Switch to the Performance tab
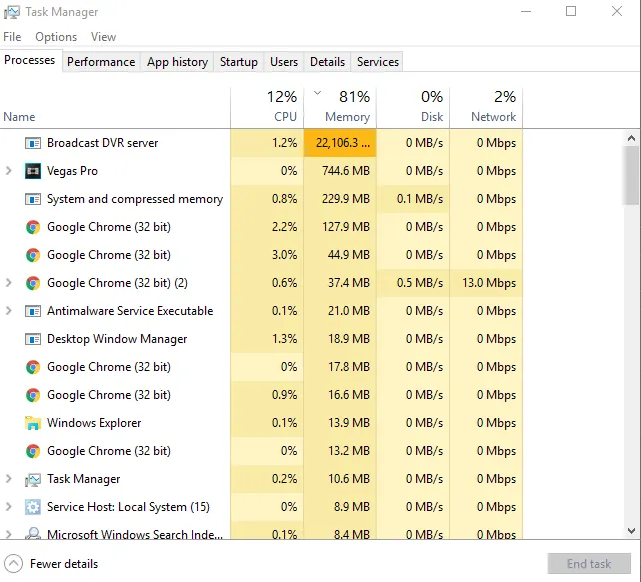Image resolution: width=641 pixels, height=582 pixels. click(x=101, y=62)
